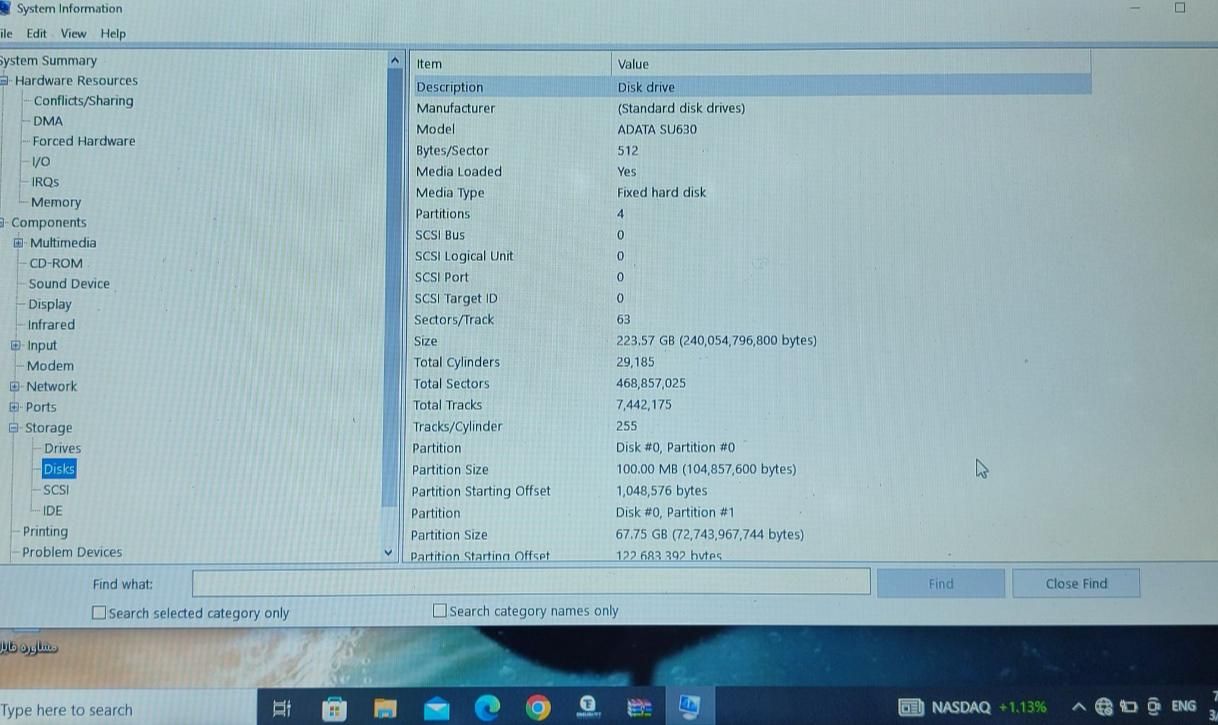Select DMA under Hardware Resources

point(48,121)
